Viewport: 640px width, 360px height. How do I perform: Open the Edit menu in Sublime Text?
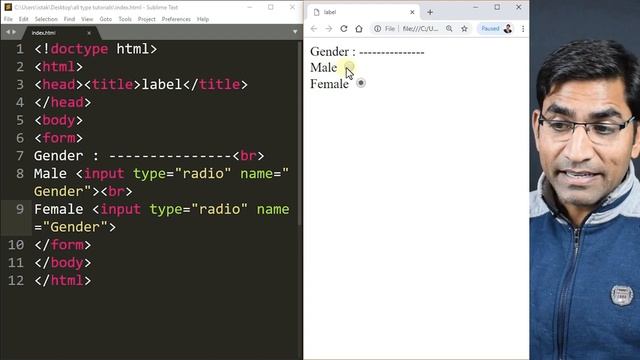(24, 19)
